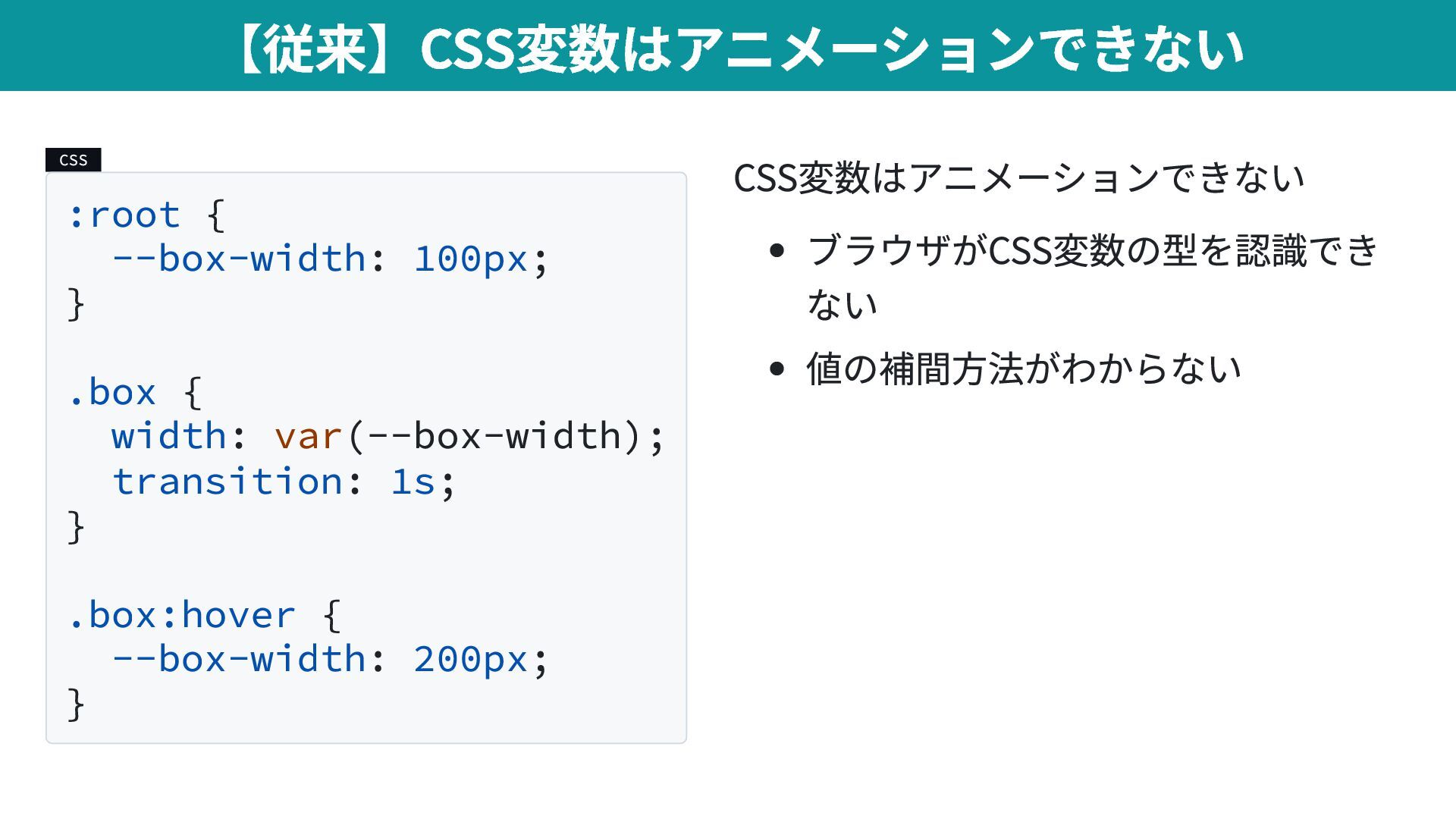Click the bullet text '値の補間方法がわからない'

pyautogui.click(x=1024, y=369)
